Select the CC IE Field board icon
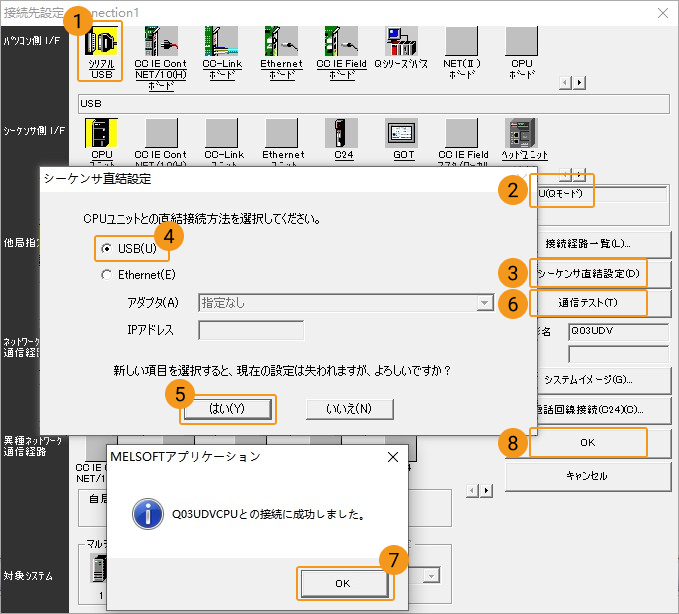Image resolution: width=679 pixels, height=614 pixels. [x=341, y=41]
